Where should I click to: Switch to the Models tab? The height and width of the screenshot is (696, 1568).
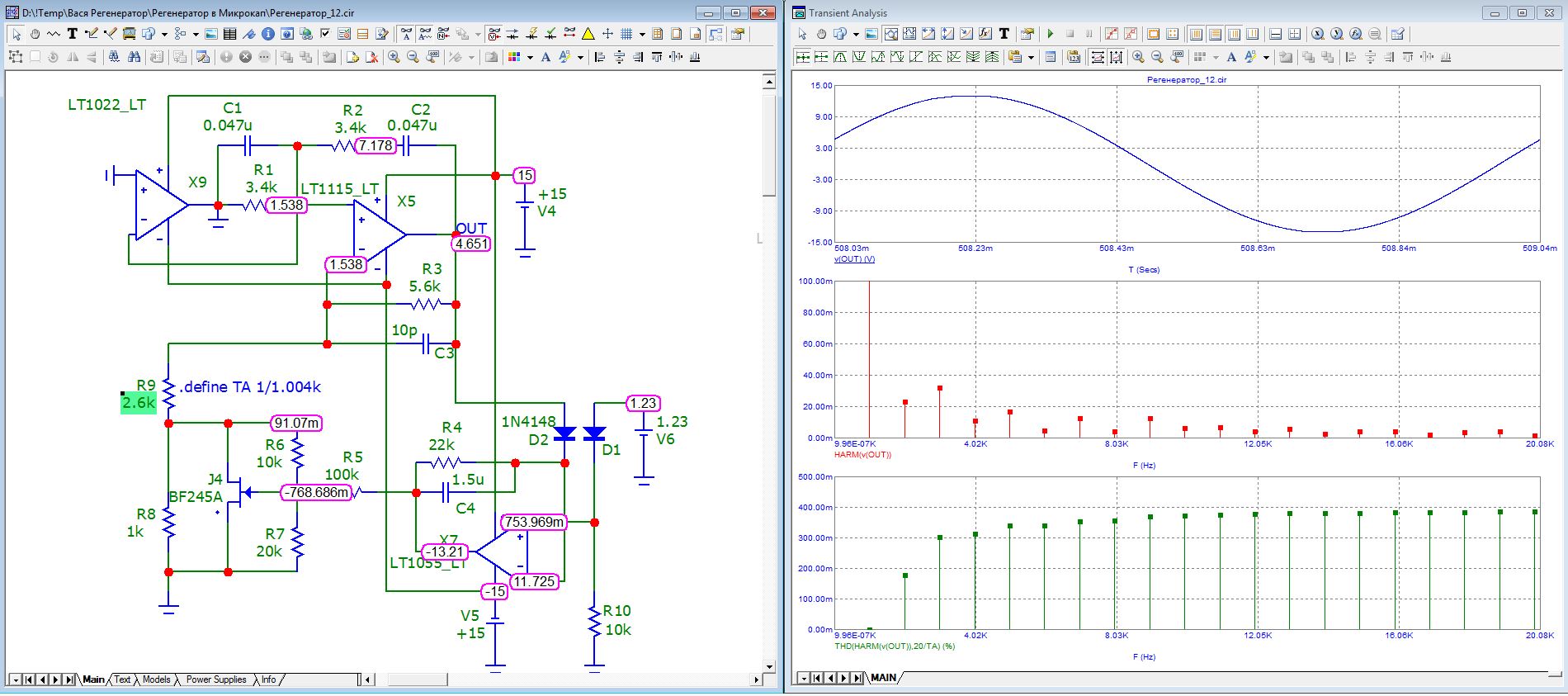pyautogui.click(x=156, y=679)
